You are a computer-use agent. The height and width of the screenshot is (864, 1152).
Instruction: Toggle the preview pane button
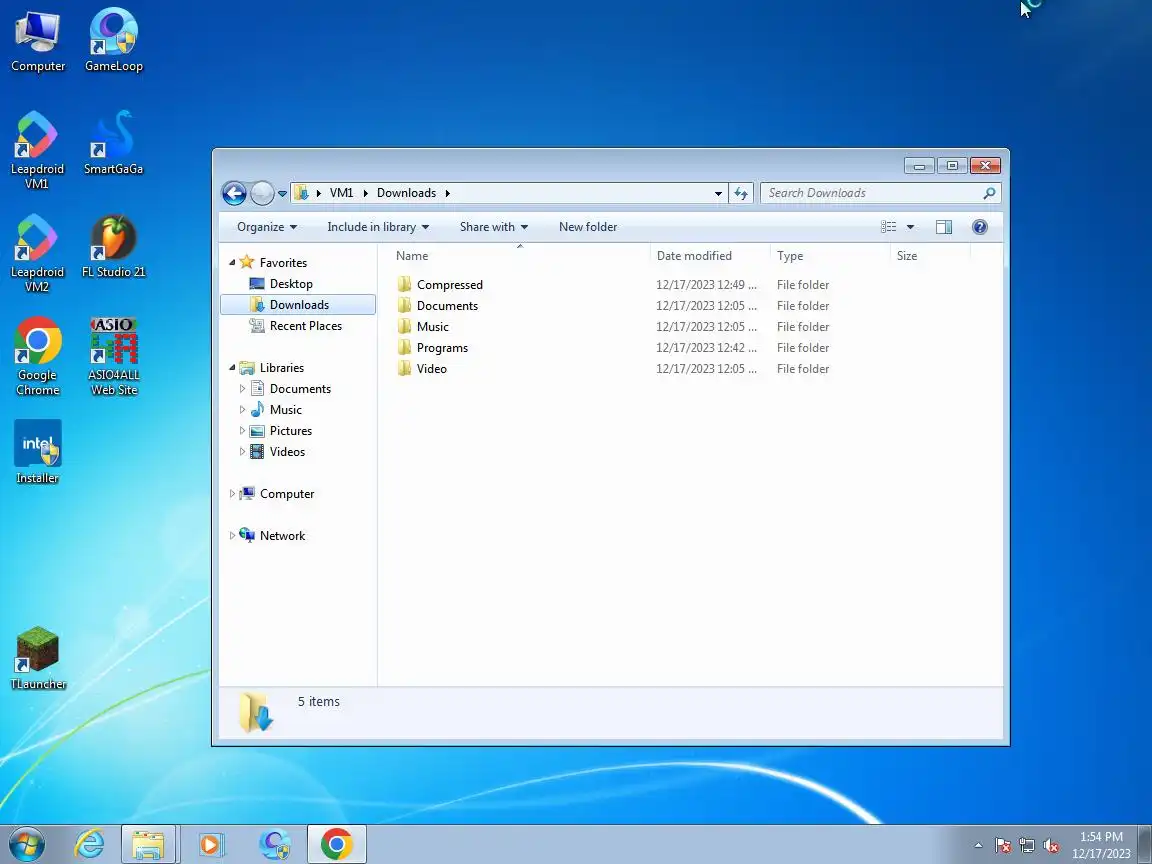[x=943, y=227]
